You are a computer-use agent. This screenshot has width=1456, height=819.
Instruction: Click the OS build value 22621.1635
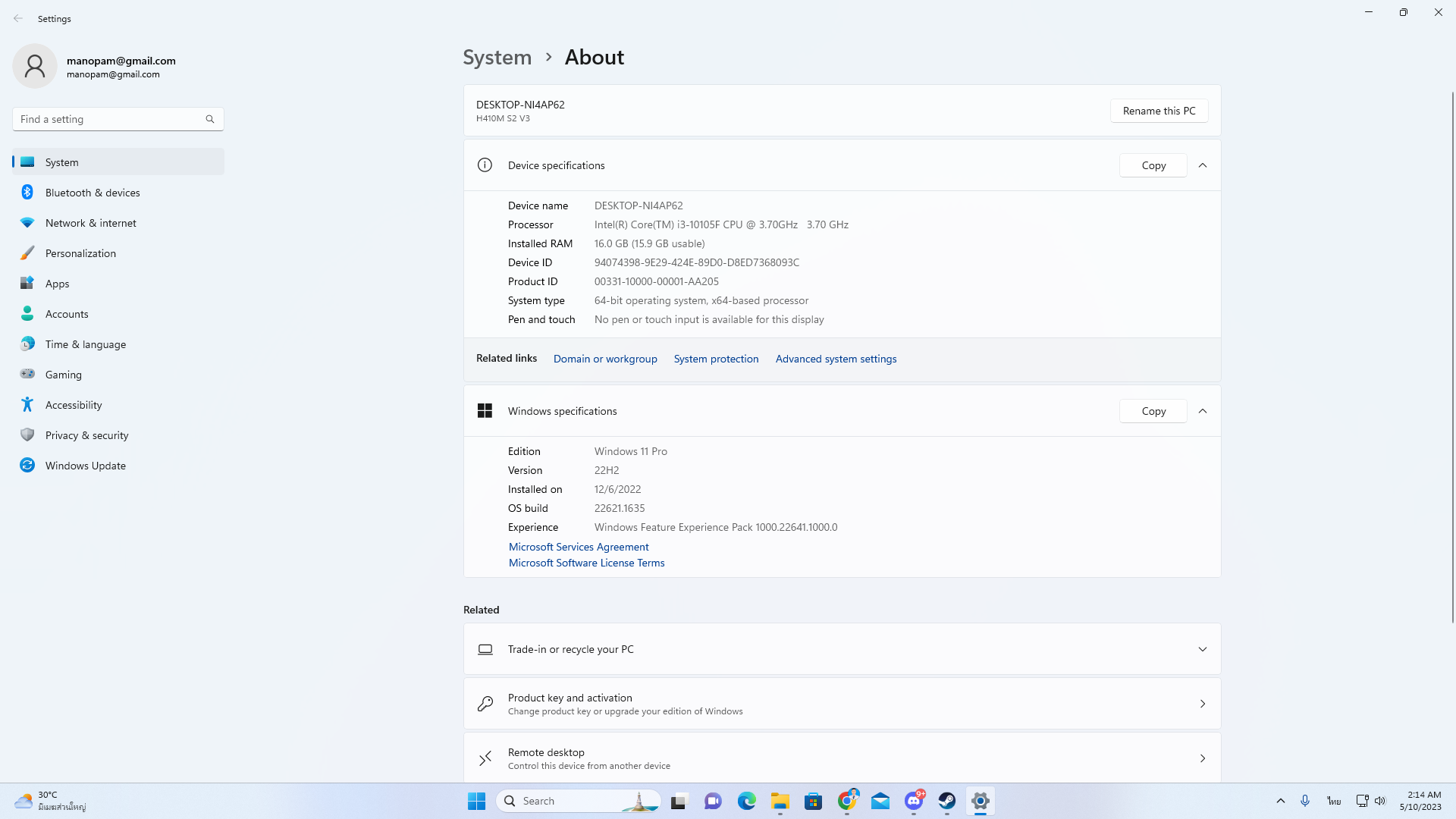(620, 508)
